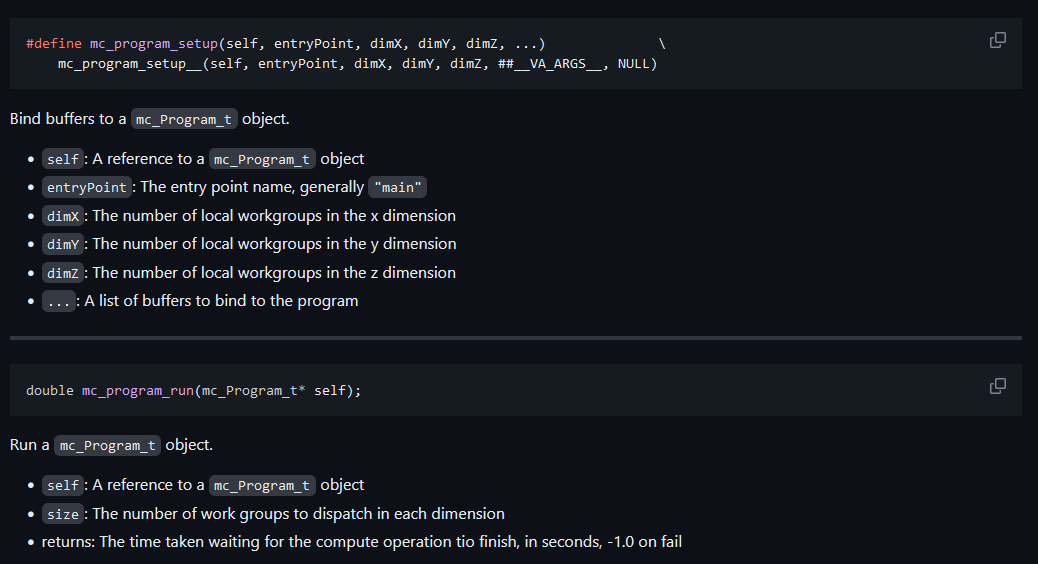Click ##__VA_ARGS__ in the macro definition
1038x564 pixels.
[x=553, y=64]
